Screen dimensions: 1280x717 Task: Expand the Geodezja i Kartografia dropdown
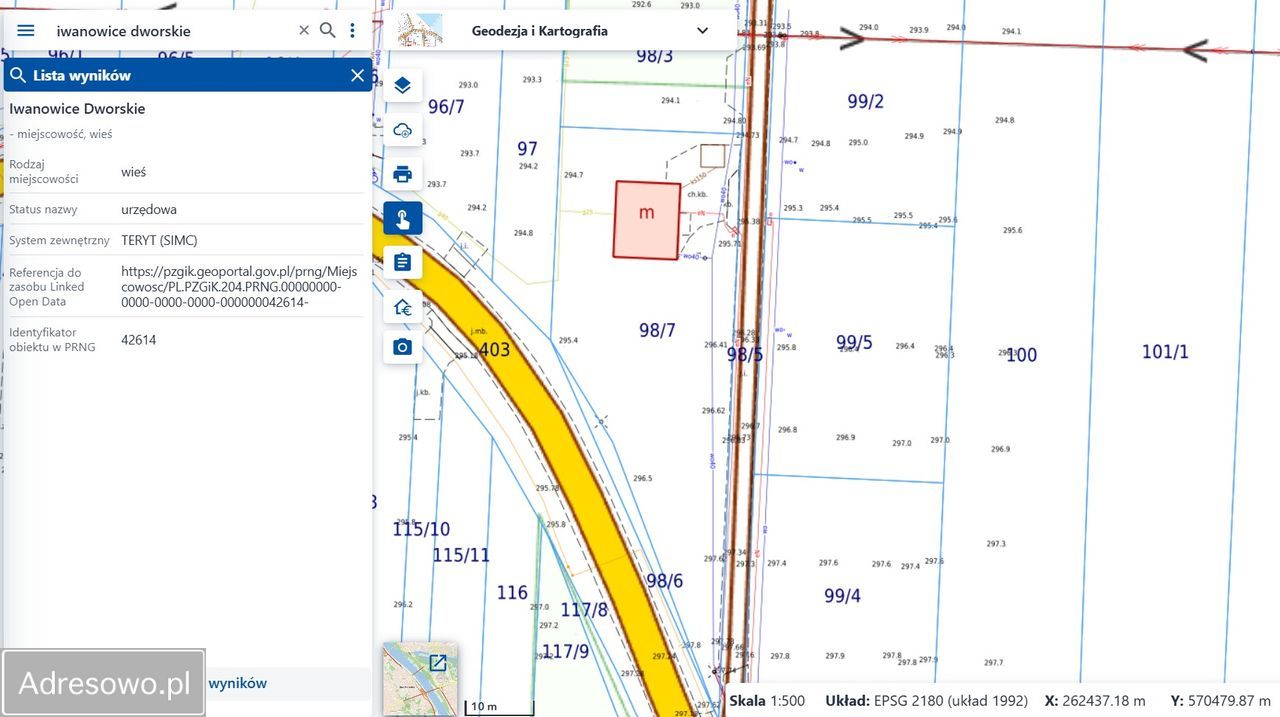point(703,31)
